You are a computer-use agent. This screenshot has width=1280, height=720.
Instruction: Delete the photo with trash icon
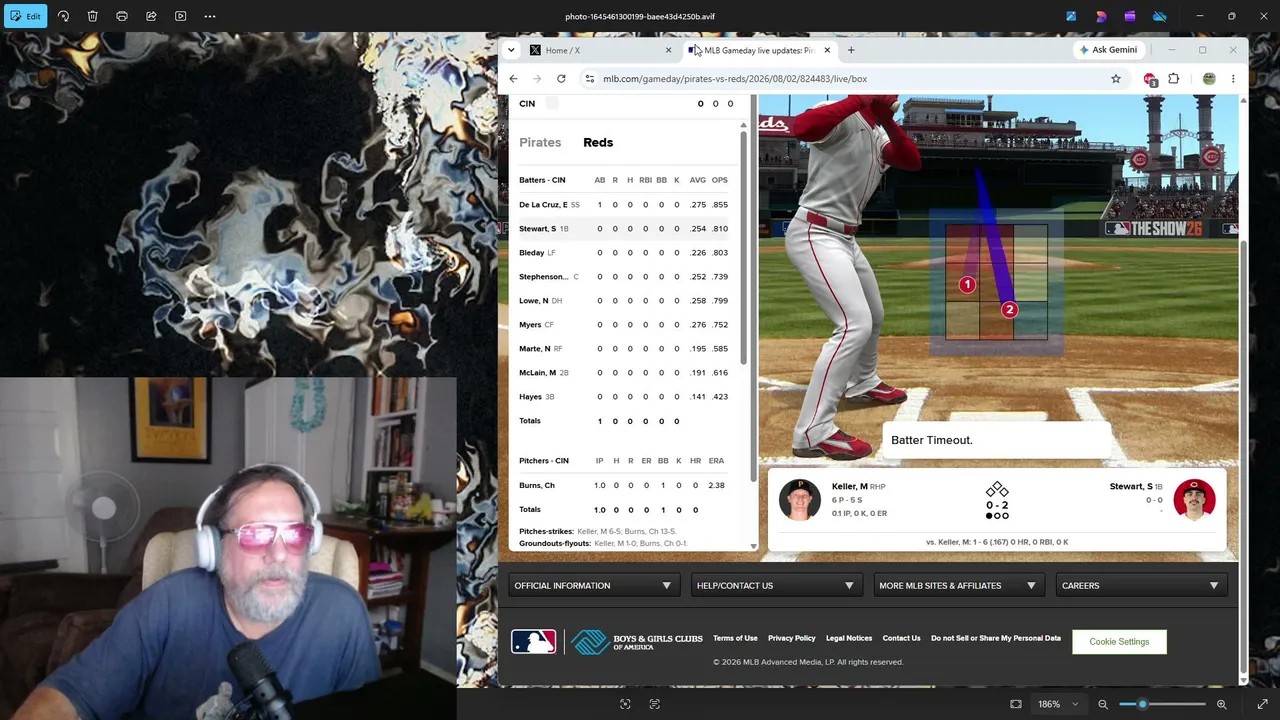(x=92, y=16)
